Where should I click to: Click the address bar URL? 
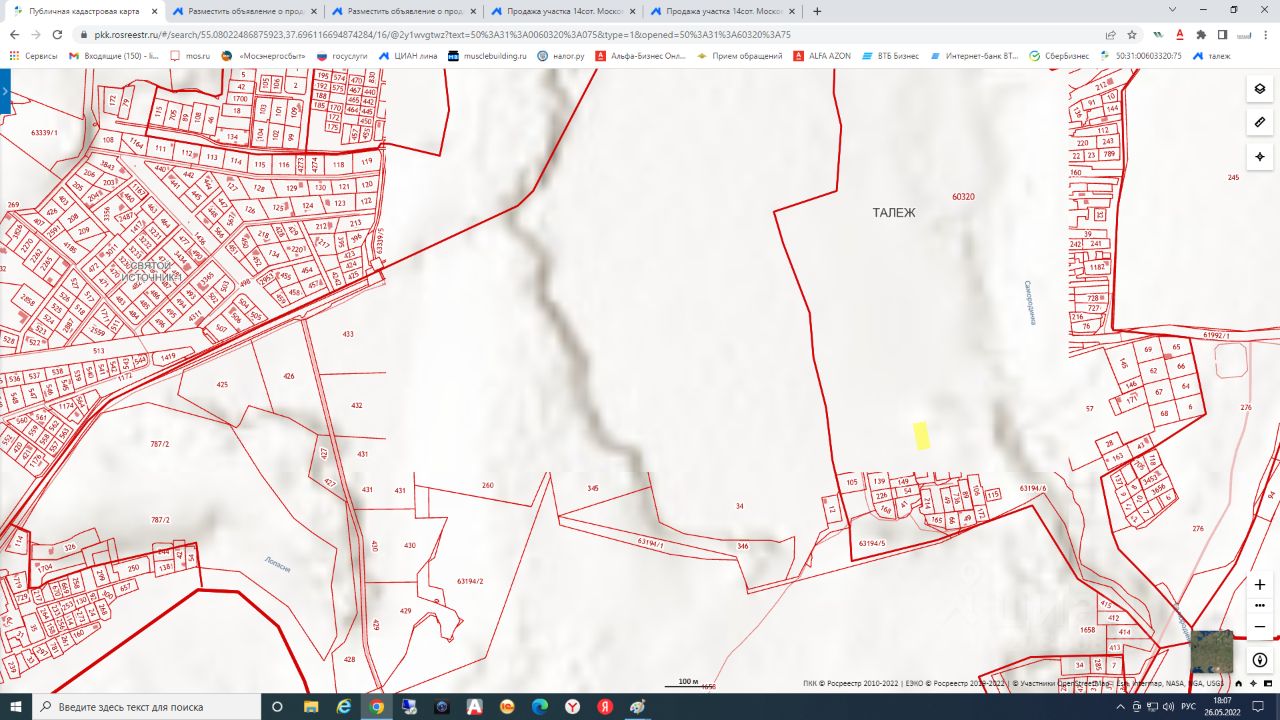[442, 34]
